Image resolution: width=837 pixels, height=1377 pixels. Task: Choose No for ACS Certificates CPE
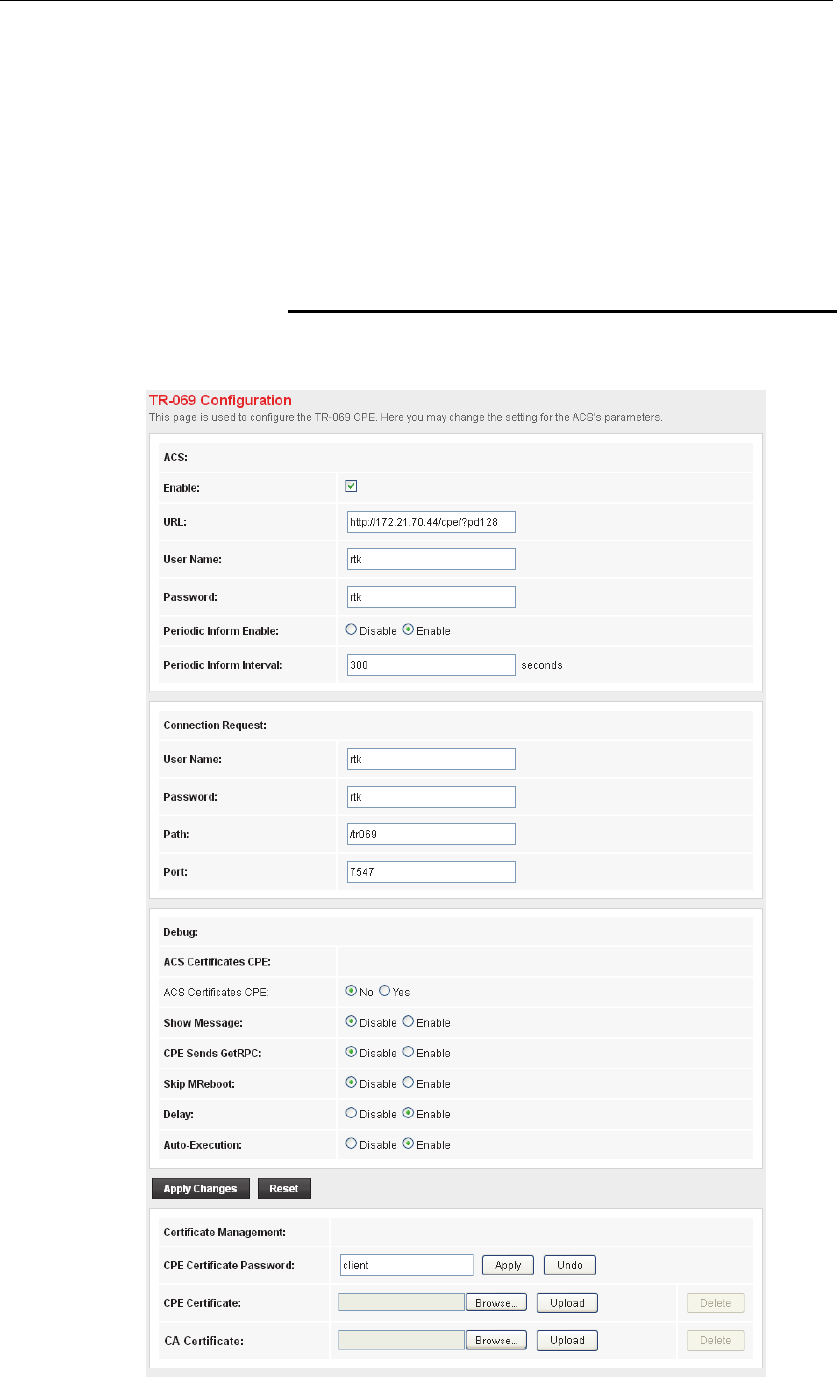coord(351,991)
